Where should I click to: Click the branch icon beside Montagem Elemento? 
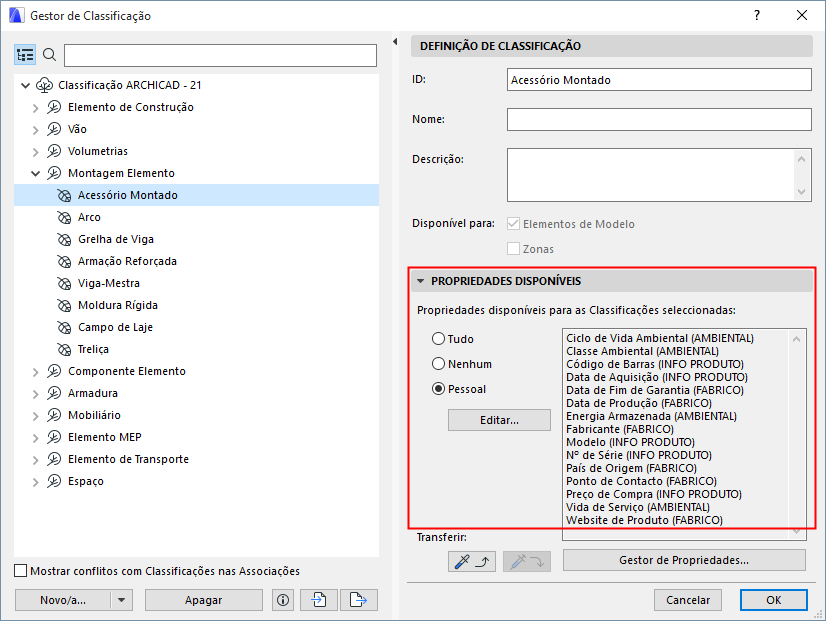coord(54,173)
